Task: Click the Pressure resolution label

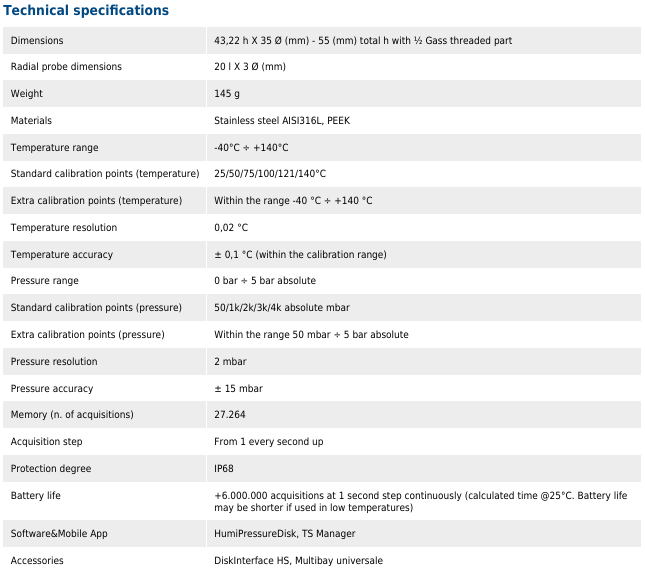Action: (54, 362)
